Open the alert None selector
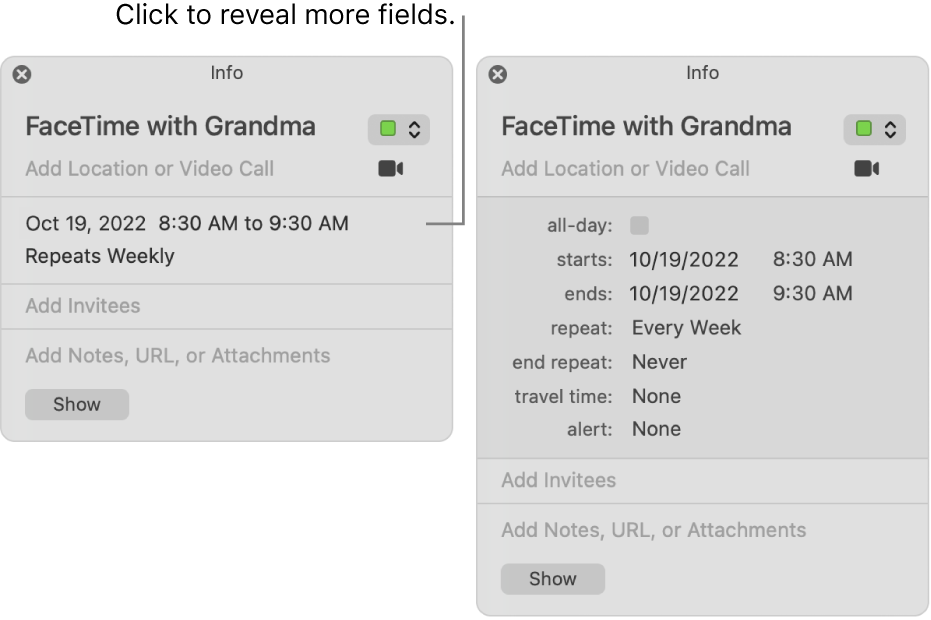 coord(656,429)
